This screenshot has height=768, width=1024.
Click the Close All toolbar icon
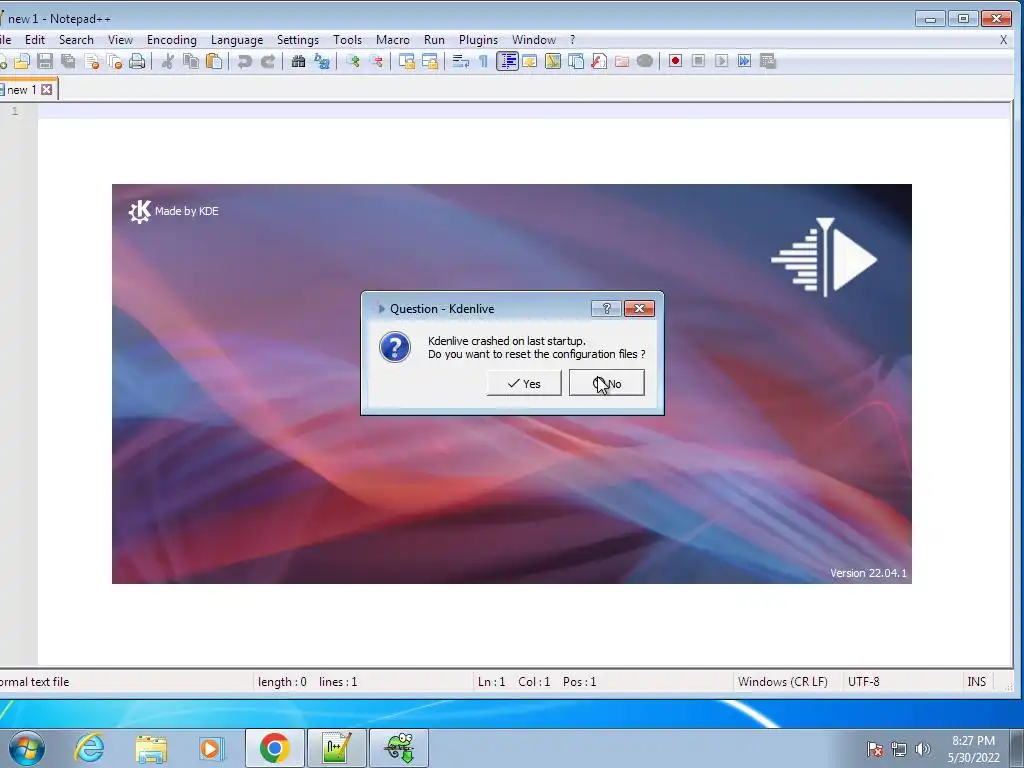click(114, 61)
